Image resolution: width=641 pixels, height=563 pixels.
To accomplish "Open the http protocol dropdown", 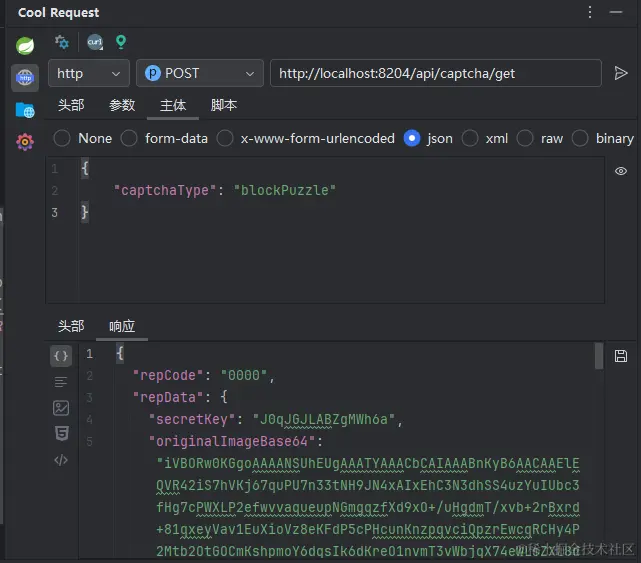I will (89, 73).
